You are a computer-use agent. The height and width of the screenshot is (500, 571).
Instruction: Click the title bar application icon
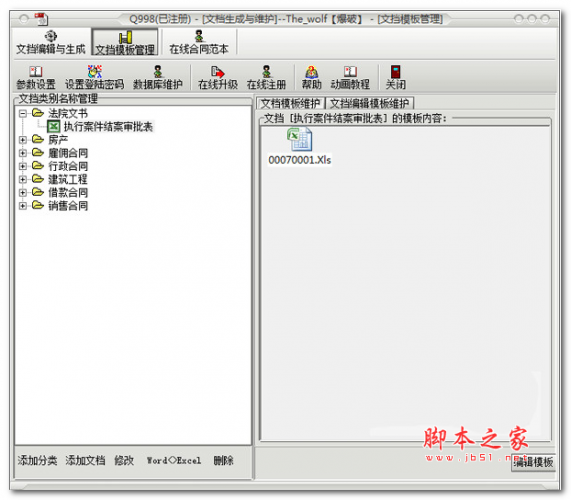[x=41, y=19]
